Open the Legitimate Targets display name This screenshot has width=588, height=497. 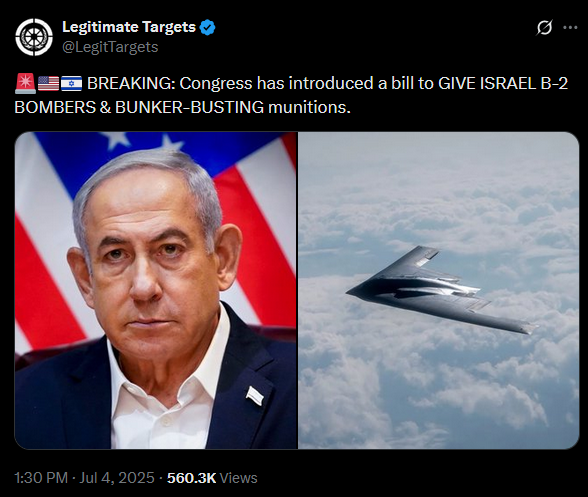[x=129, y=27]
